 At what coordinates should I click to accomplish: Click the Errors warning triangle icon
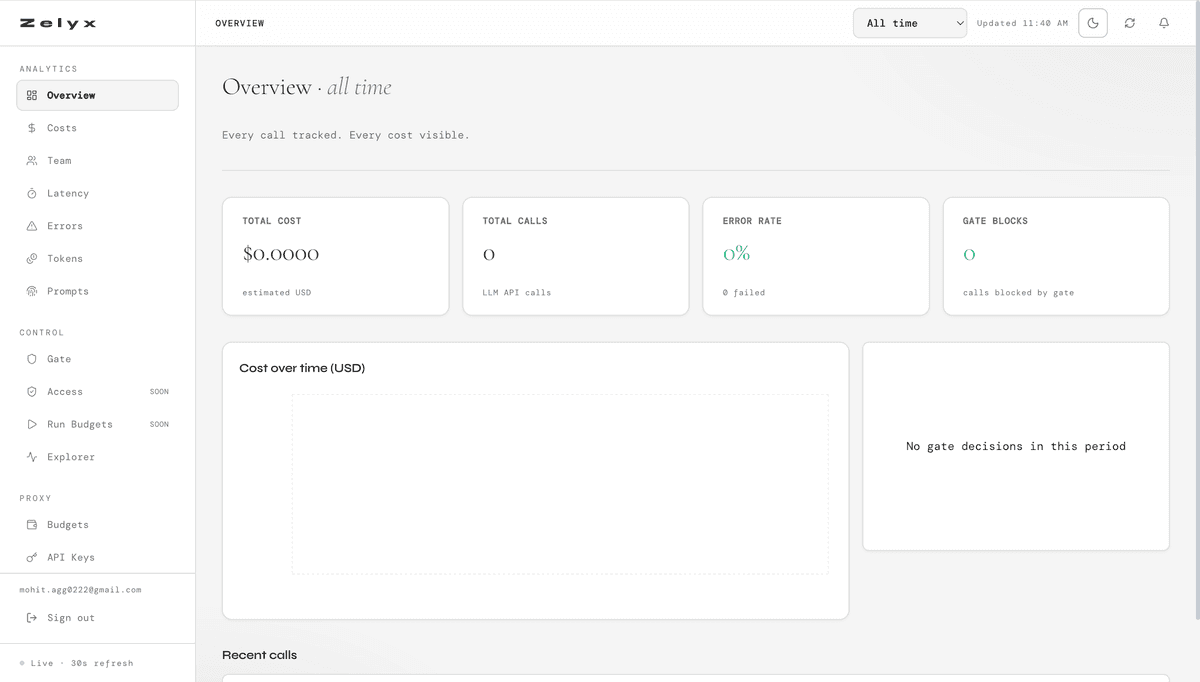(32, 226)
